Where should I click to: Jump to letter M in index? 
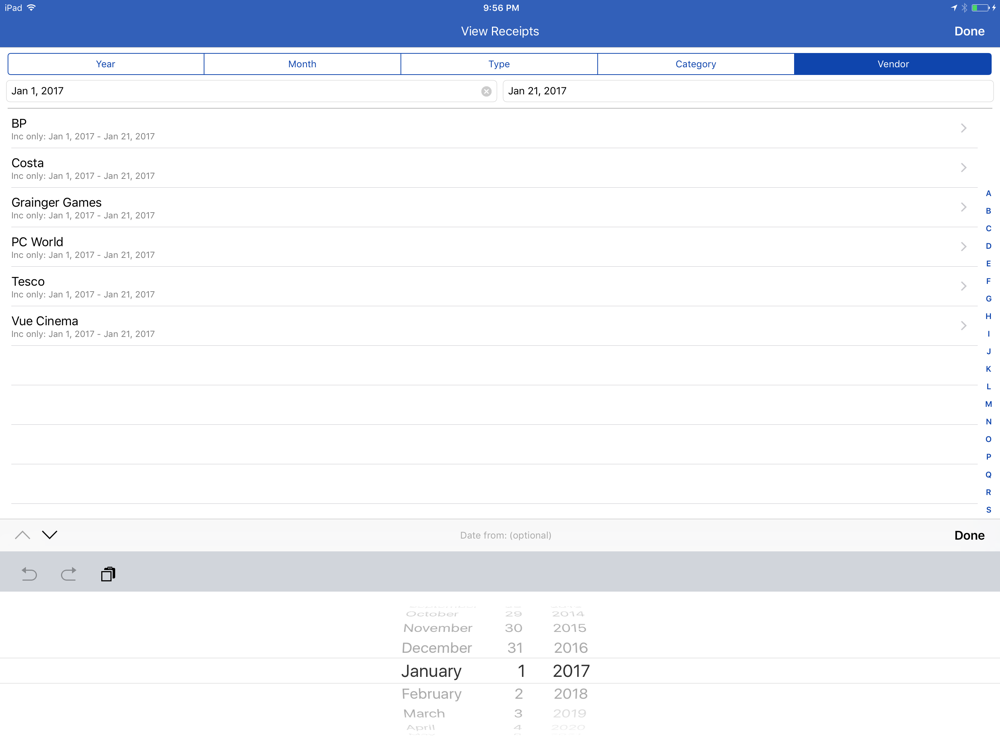[x=989, y=404]
